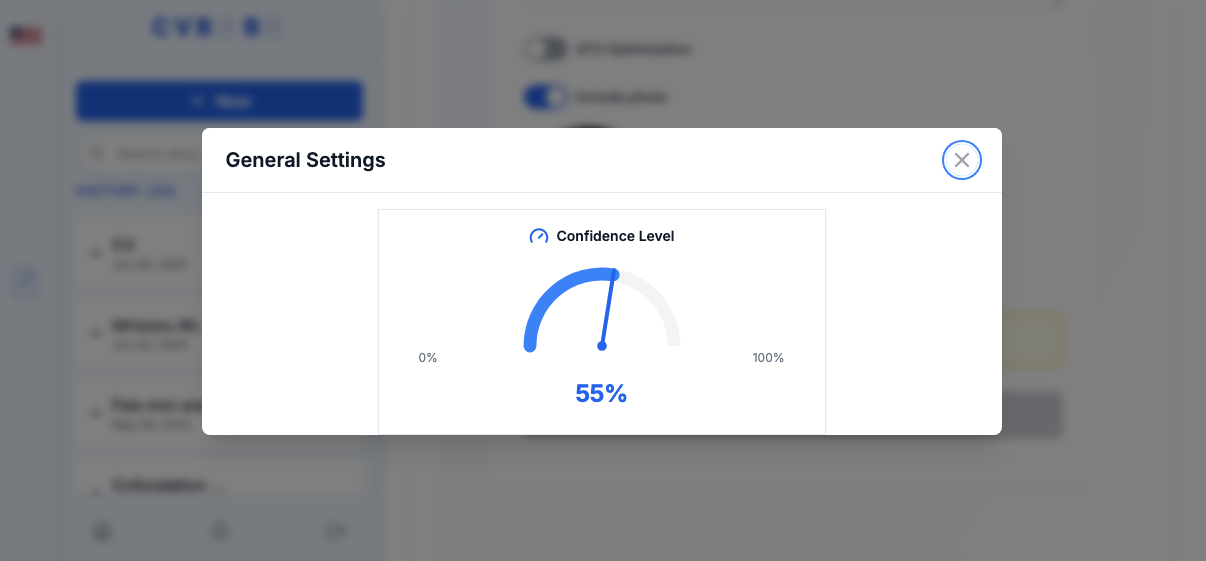The image size is (1206, 561).
Task: Click the middle sidebar footer icon
Action: click(x=220, y=531)
